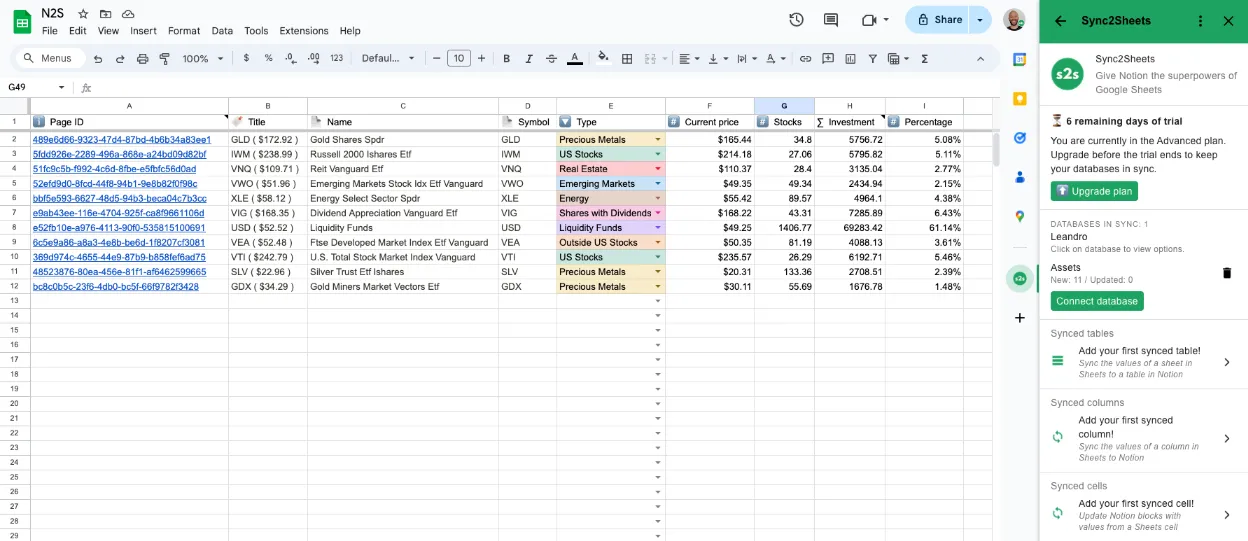The width and height of the screenshot is (1248, 541).
Task: Click the Share button
Action: [x=939, y=19]
